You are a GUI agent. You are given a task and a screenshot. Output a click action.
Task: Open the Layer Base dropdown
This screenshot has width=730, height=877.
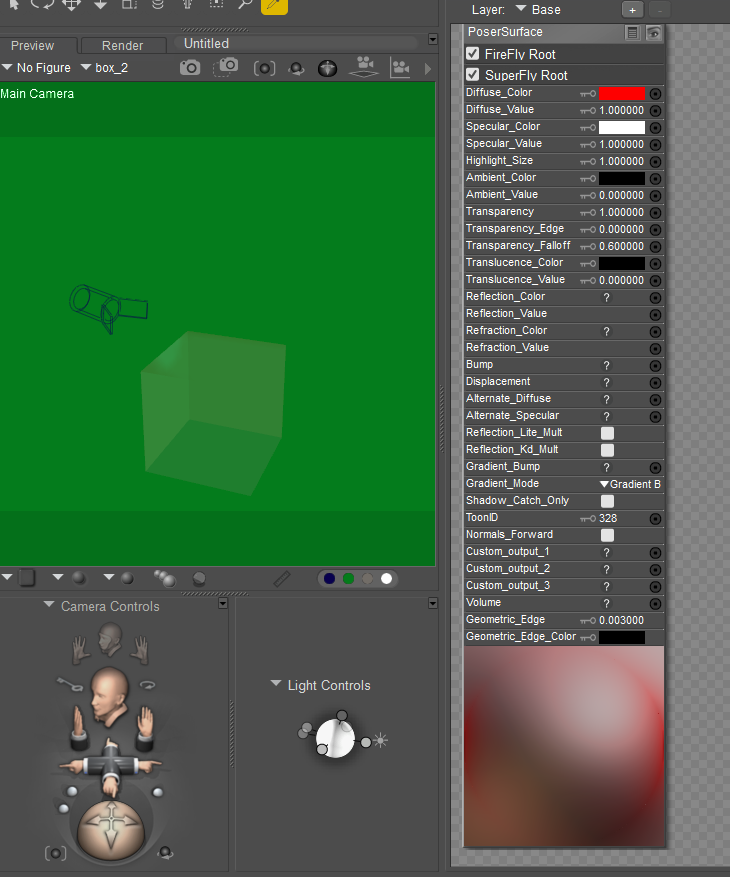538,10
